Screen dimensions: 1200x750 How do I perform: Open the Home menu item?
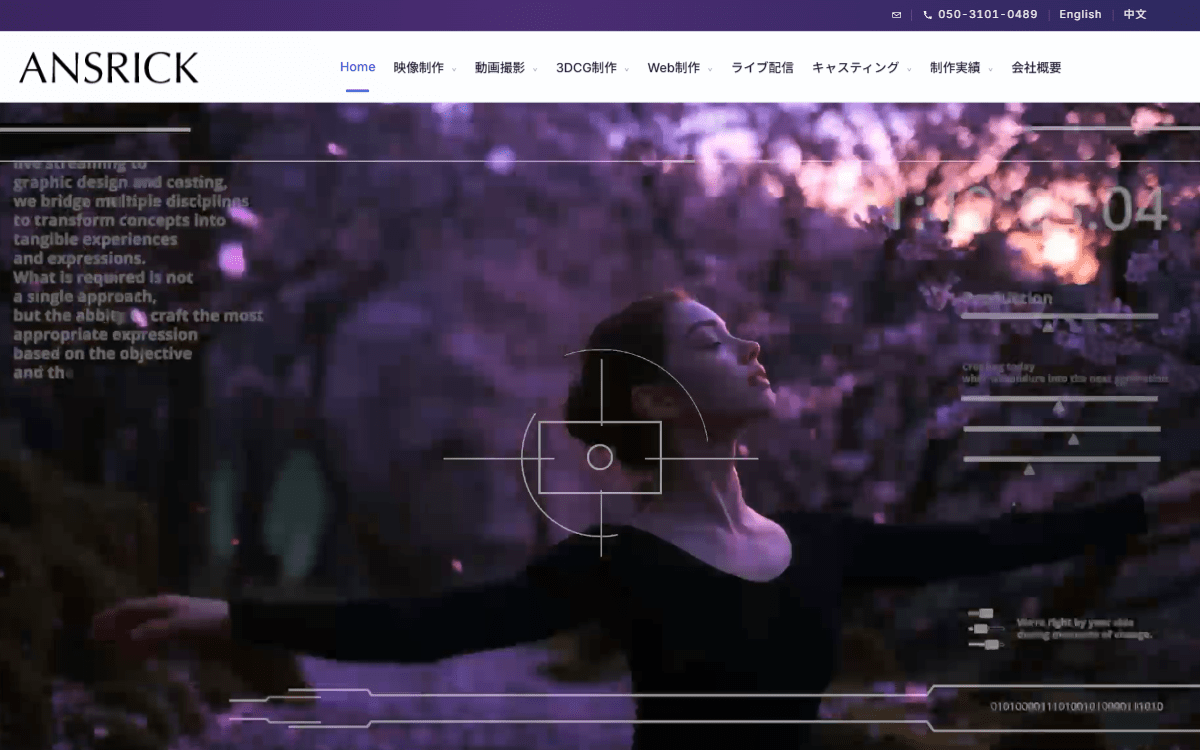click(x=358, y=67)
